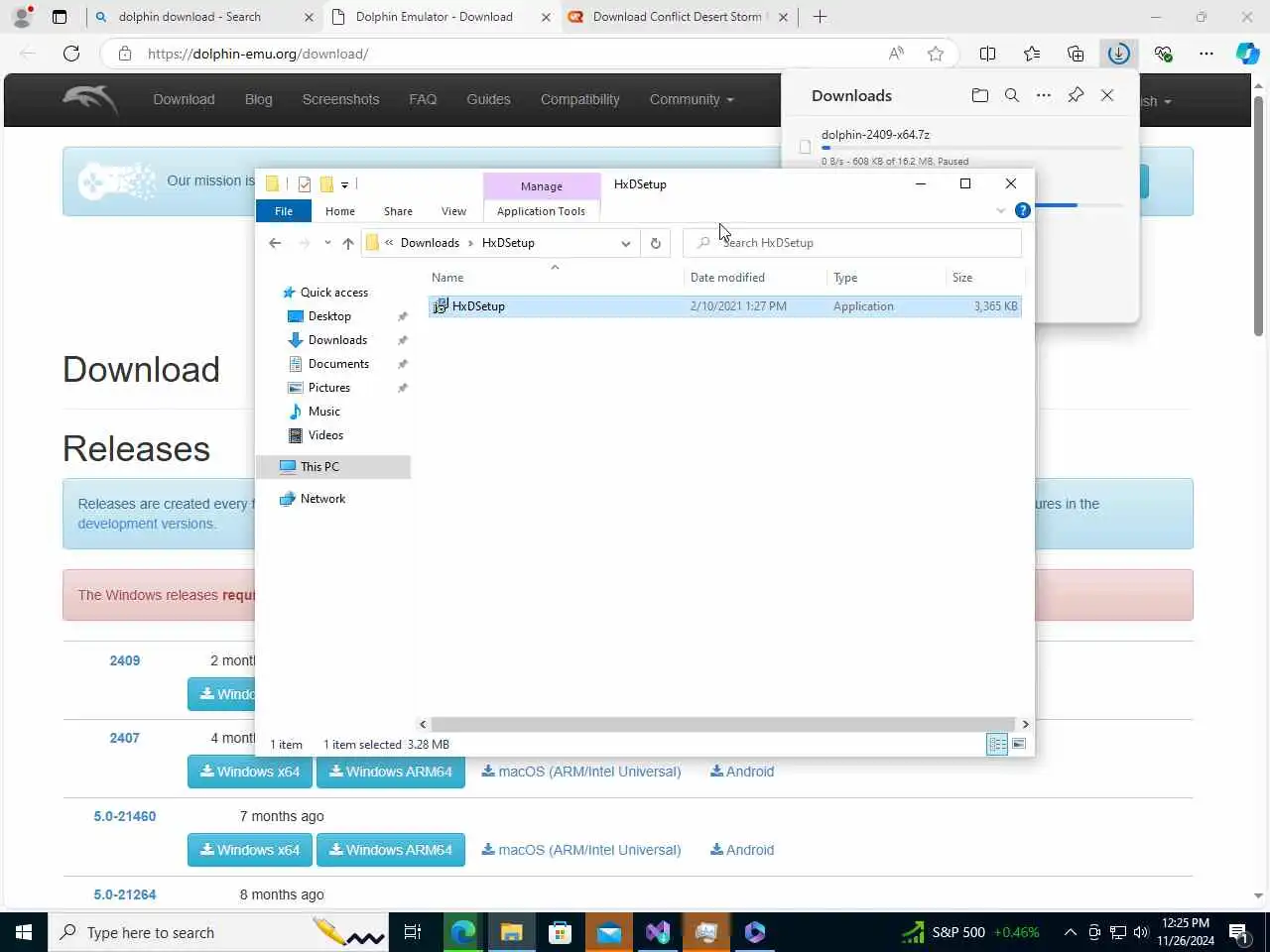Click macOS download link for 5.0-21460
This screenshot has height=952, width=1270.
pyautogui.click(x=581, y=850)
